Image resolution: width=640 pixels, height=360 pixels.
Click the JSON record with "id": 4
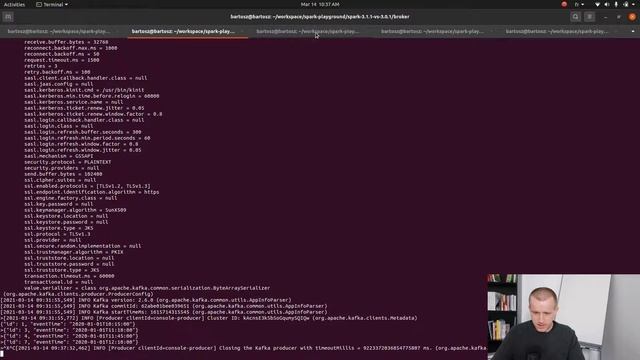point(69,336)
